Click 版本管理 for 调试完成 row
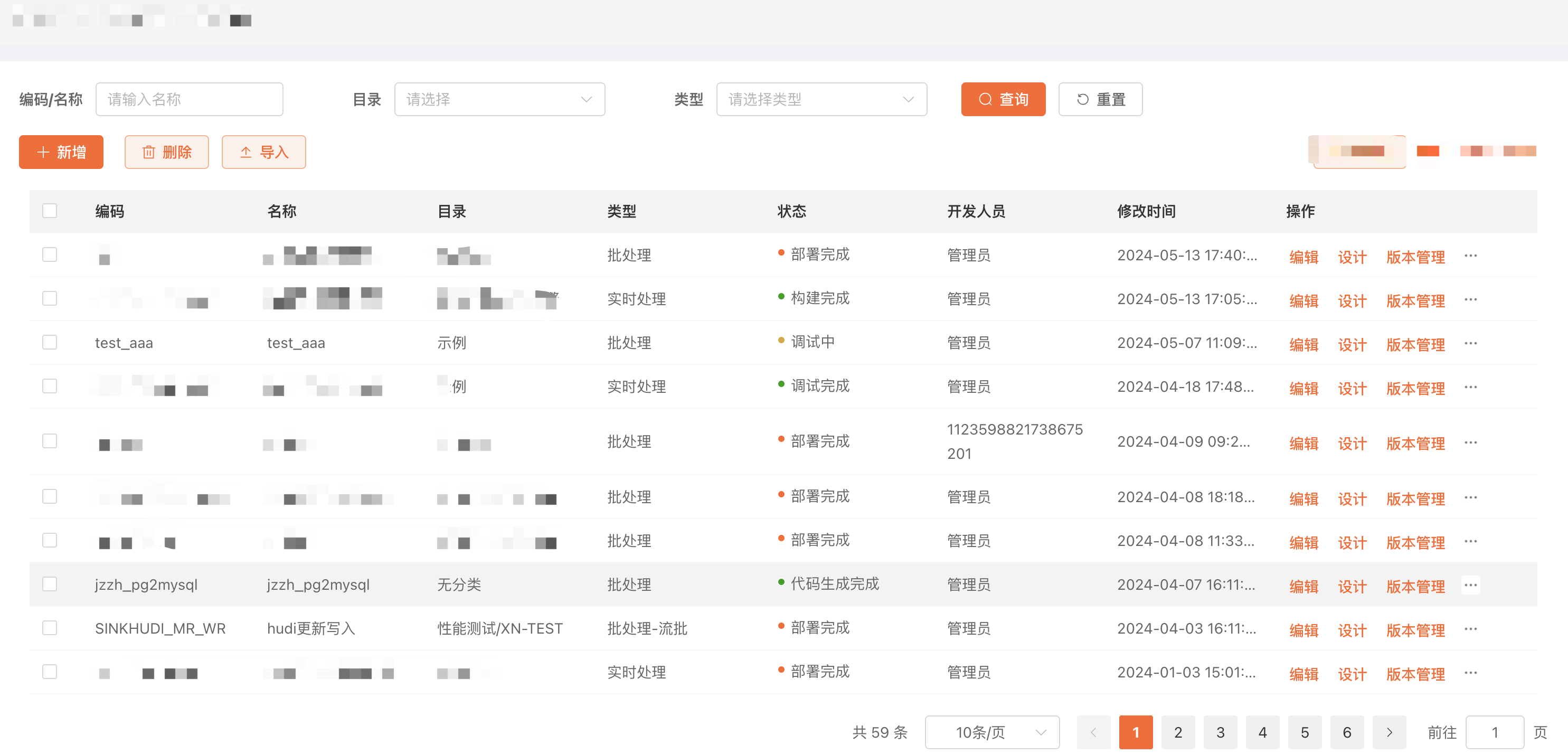The height and width of the screenshot is (754, 1568). coord(1415,388)
